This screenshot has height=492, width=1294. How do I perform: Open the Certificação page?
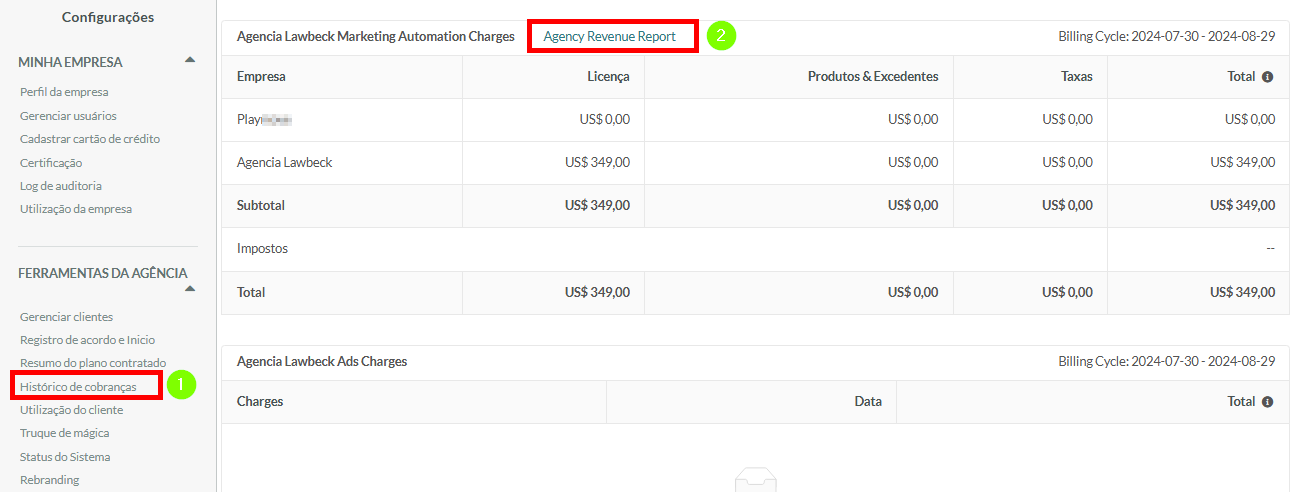[51, 163]
